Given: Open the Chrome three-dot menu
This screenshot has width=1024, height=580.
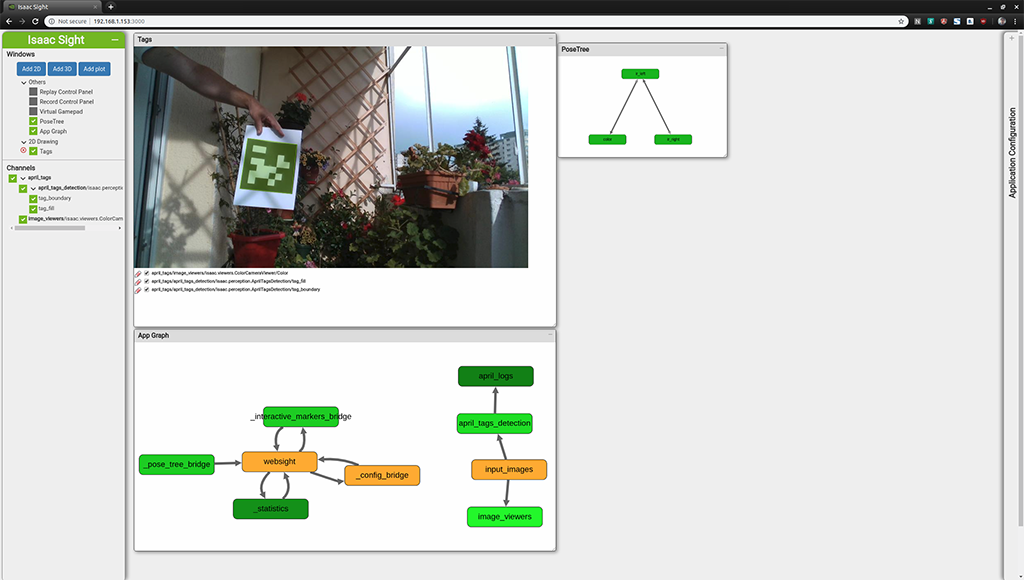Looking at the screenshot, I should (1015, 20).
